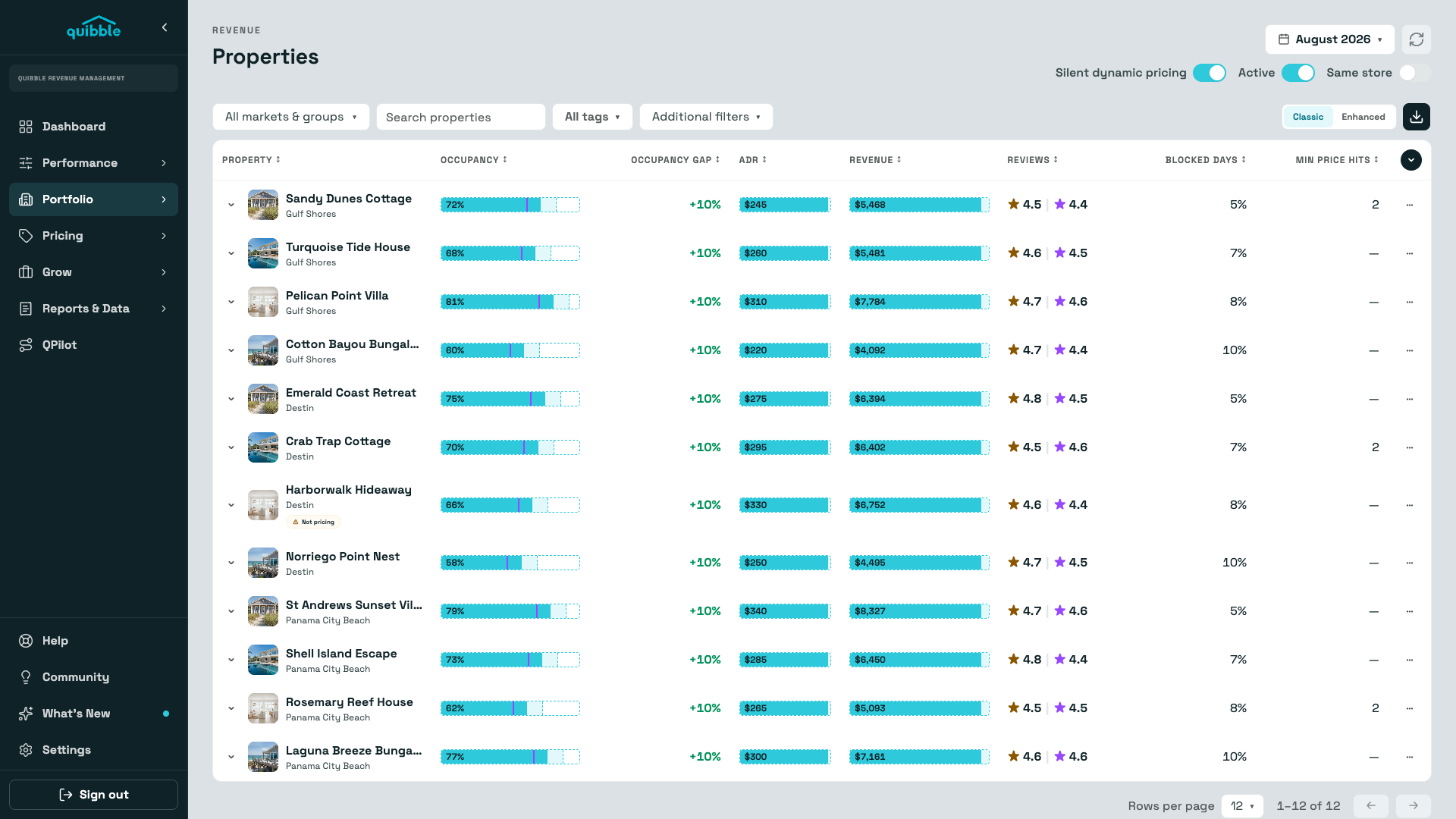
Task: Open Settings
Action: tap(93, 750)
